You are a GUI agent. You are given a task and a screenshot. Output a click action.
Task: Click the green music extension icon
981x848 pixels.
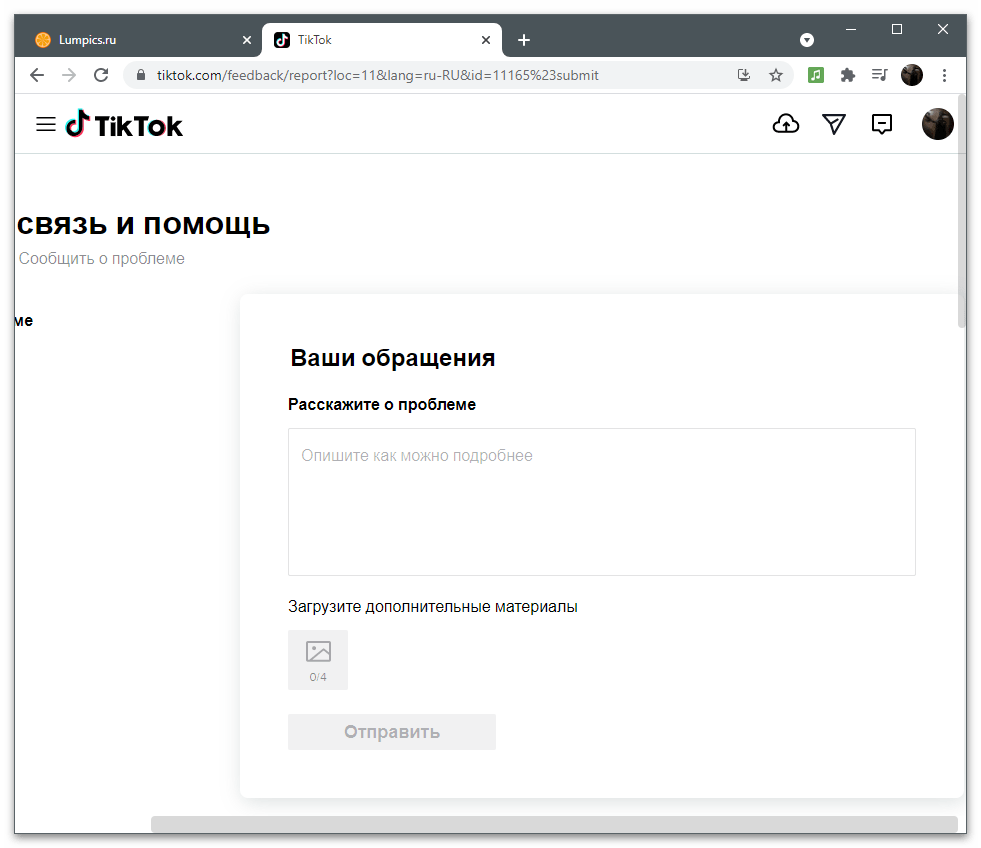coord(816,75)
